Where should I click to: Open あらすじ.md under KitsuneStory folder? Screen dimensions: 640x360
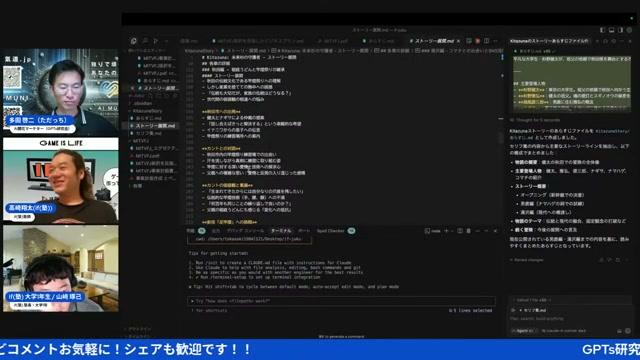[x=149, y=118]
